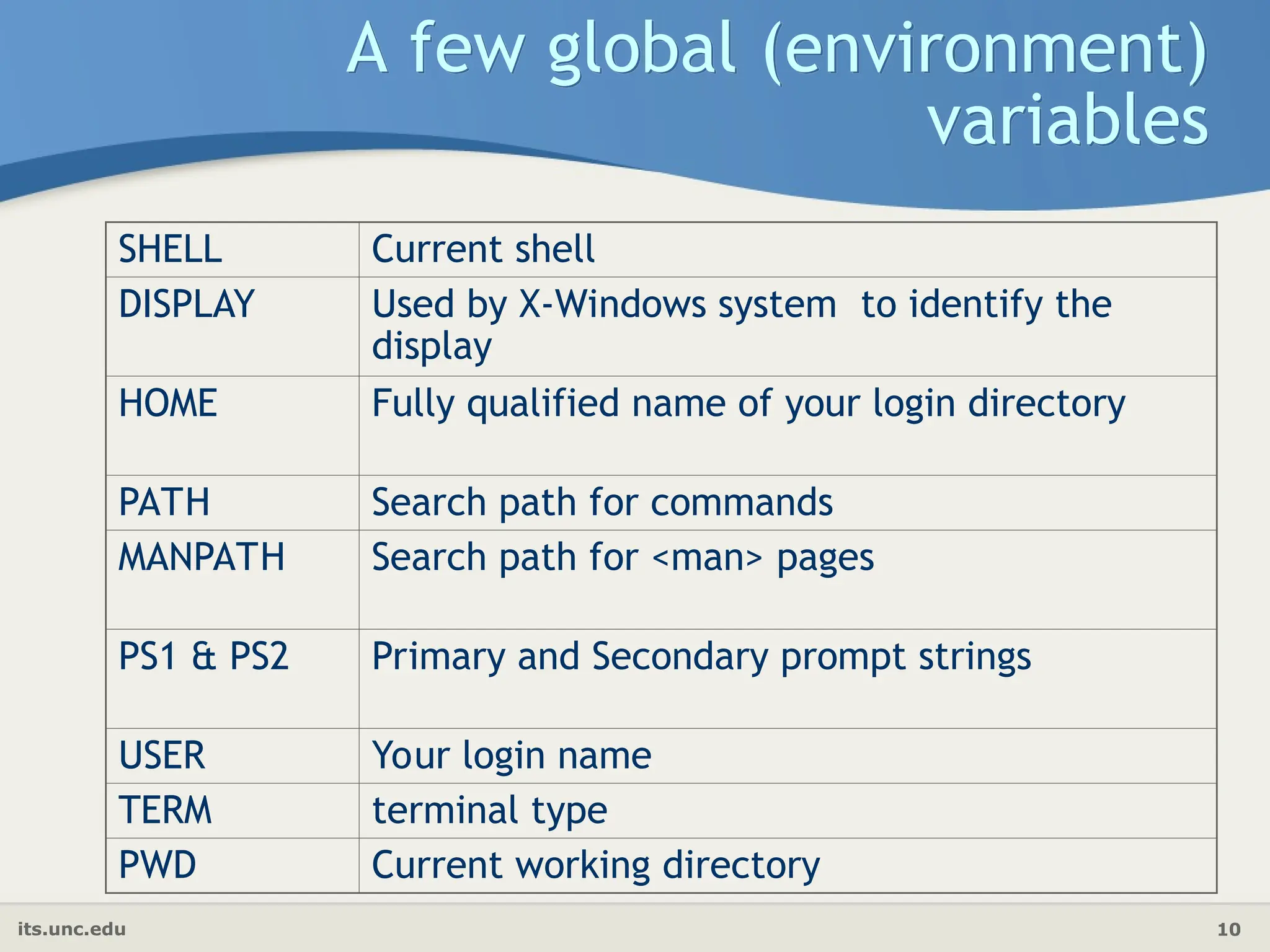Click 'Search path for commands' text

602,502
